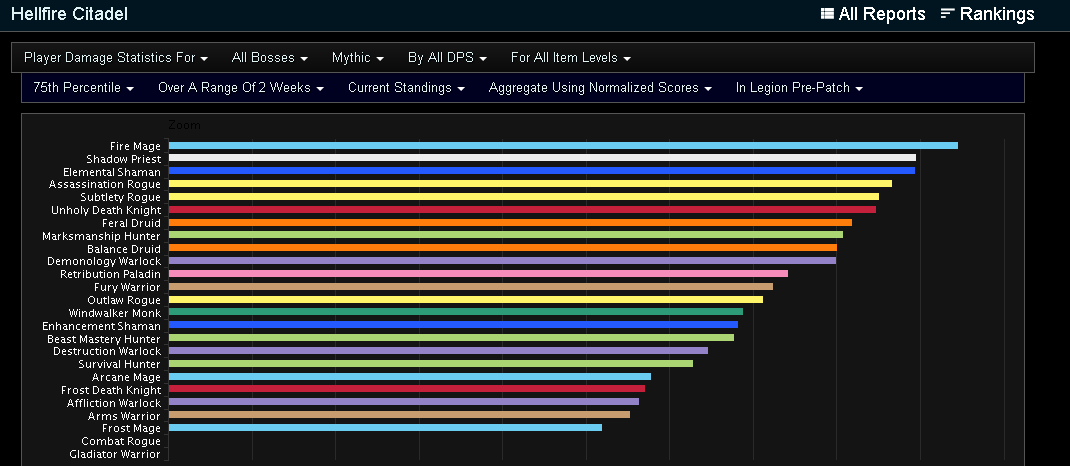The width and height of the screenshot is (1070, 466).
Task: Click the Survival Hunter axis label
Action: tap(119, 364)
